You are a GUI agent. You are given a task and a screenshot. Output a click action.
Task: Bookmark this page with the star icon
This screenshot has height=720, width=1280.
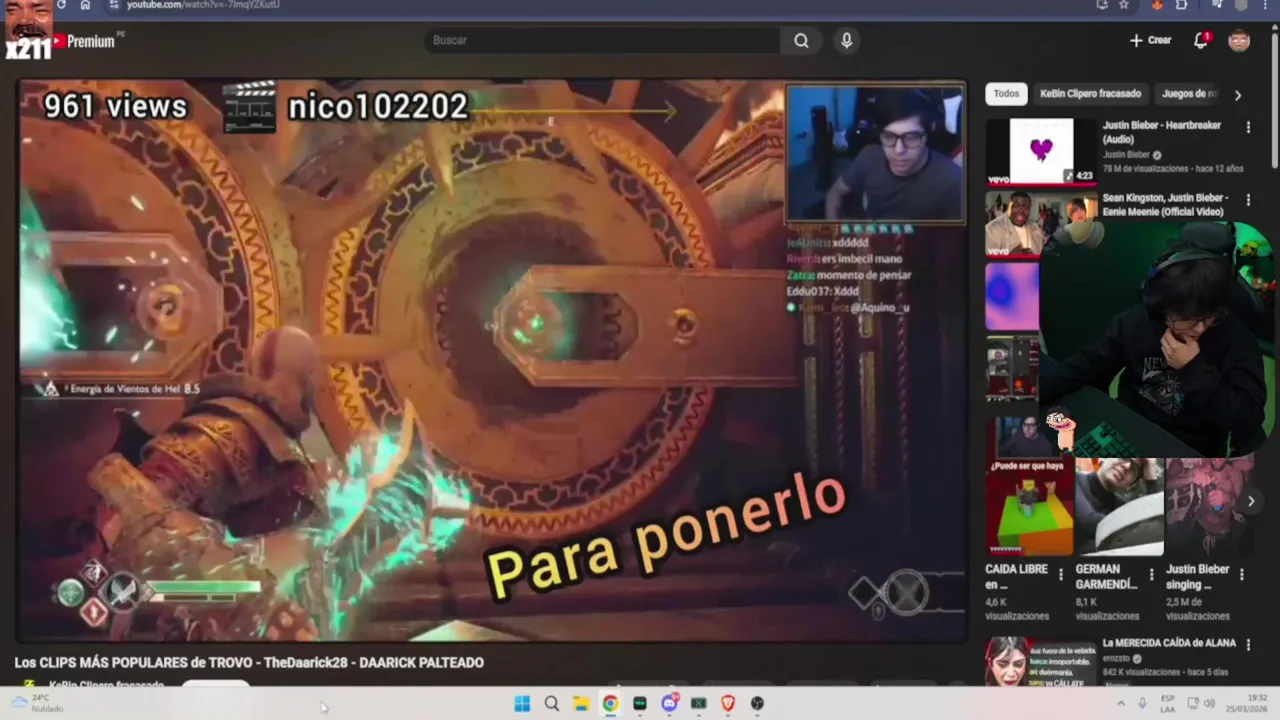point(1124,5)
